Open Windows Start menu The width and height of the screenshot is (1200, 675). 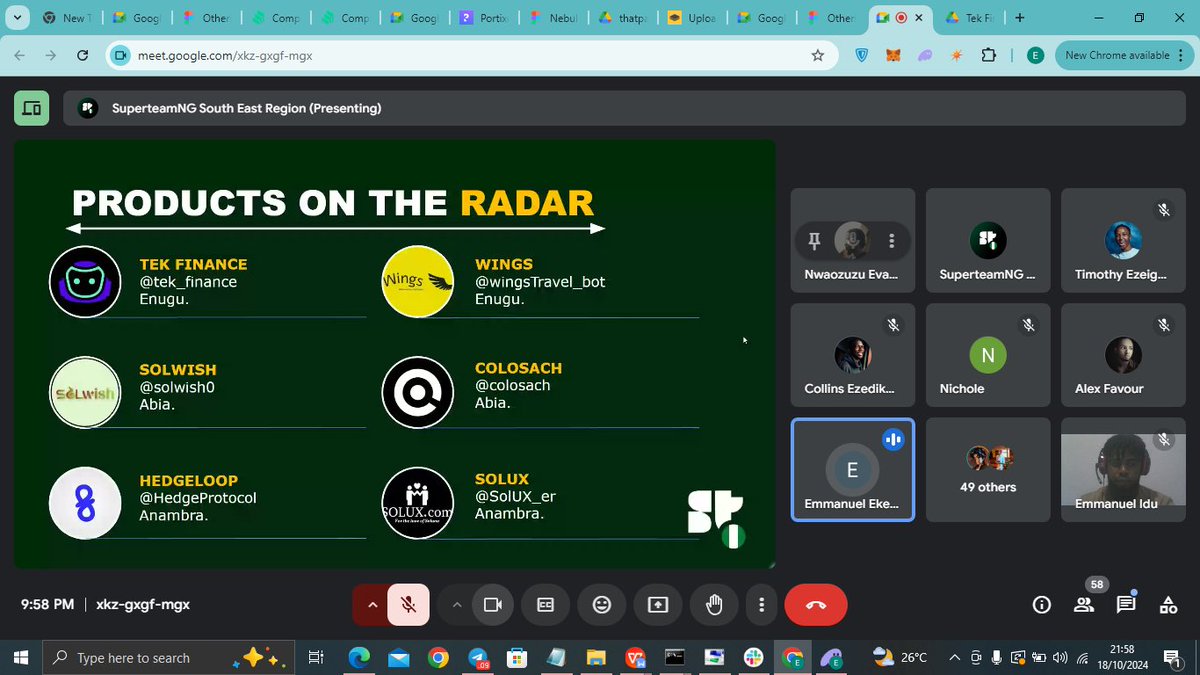click(21, 658)
